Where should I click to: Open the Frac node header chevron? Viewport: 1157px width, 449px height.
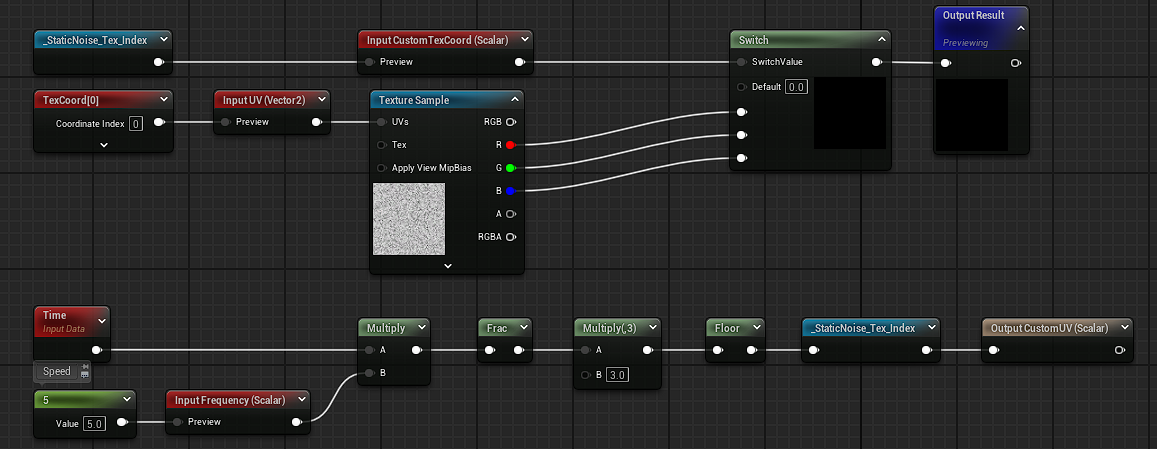tap(522, 328)
